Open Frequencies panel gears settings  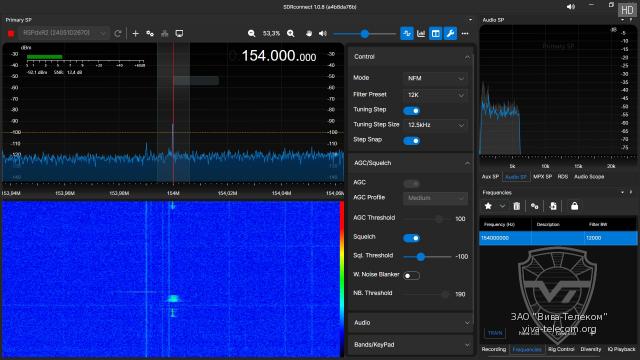click(x=534, y=206)
